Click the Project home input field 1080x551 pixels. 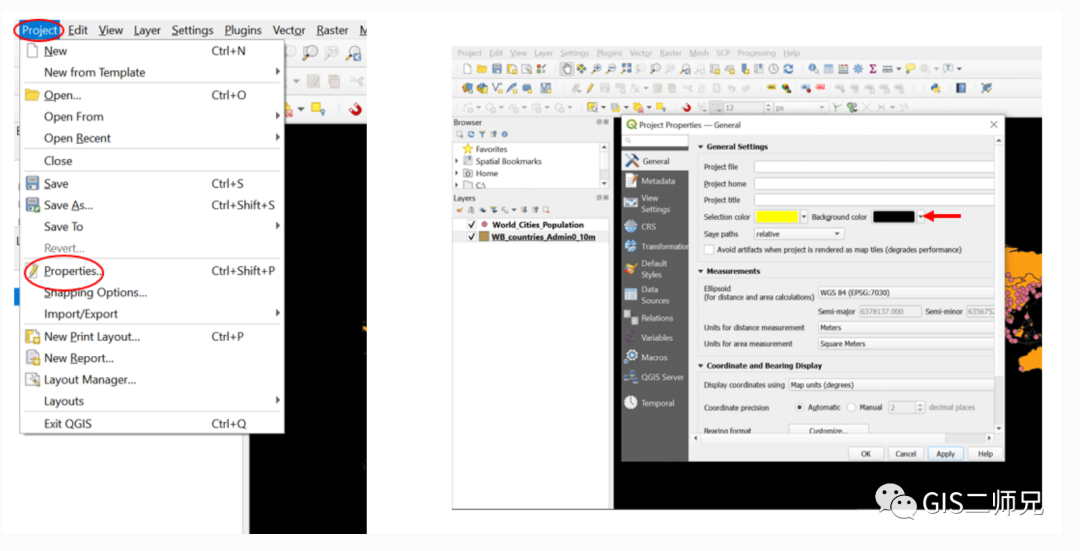(x=874, y=184)
